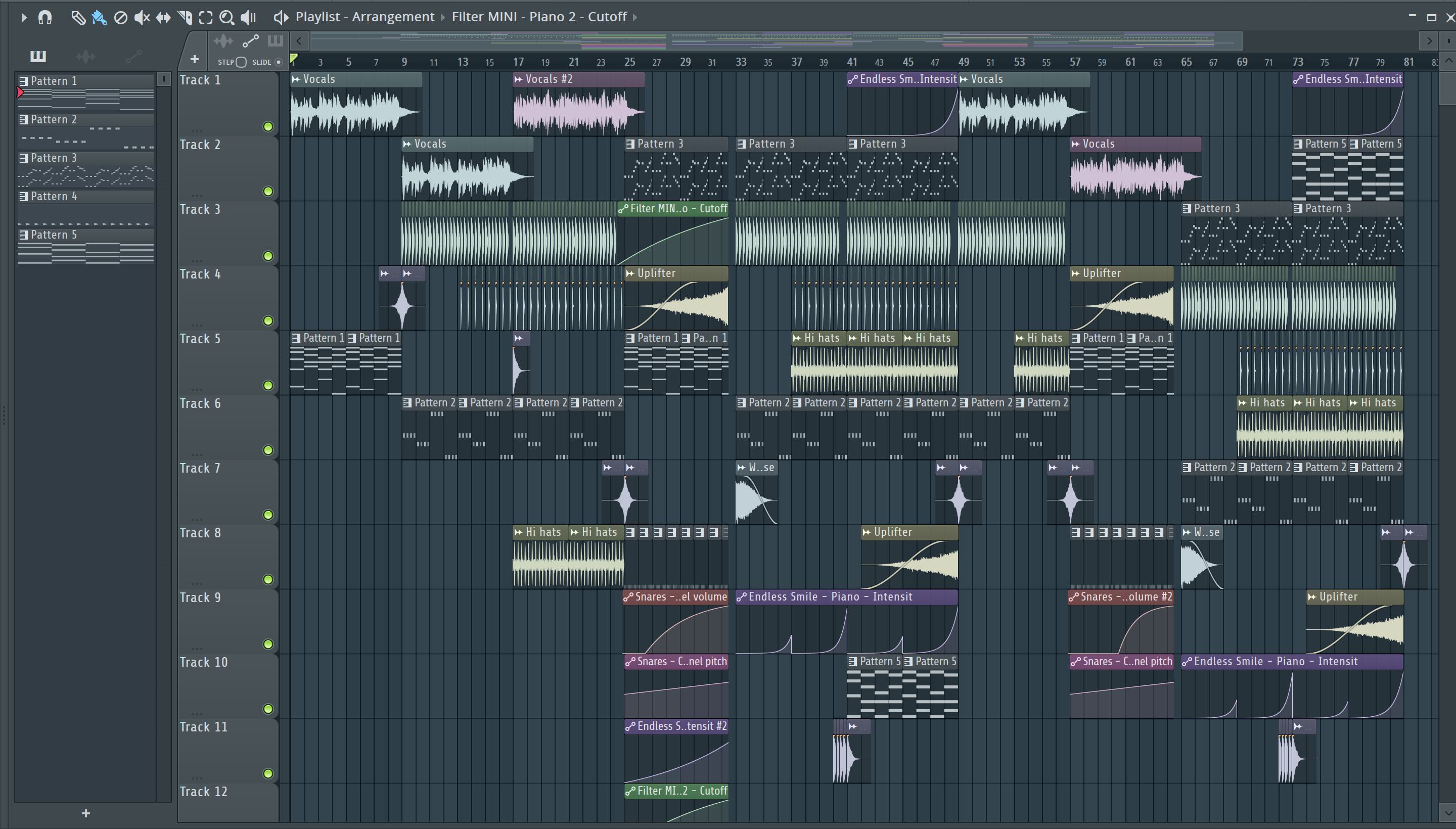The image size is (1456, 829).
Task: Click the playlist vertical scrollbar thumb
Action: coord(1448,88)
